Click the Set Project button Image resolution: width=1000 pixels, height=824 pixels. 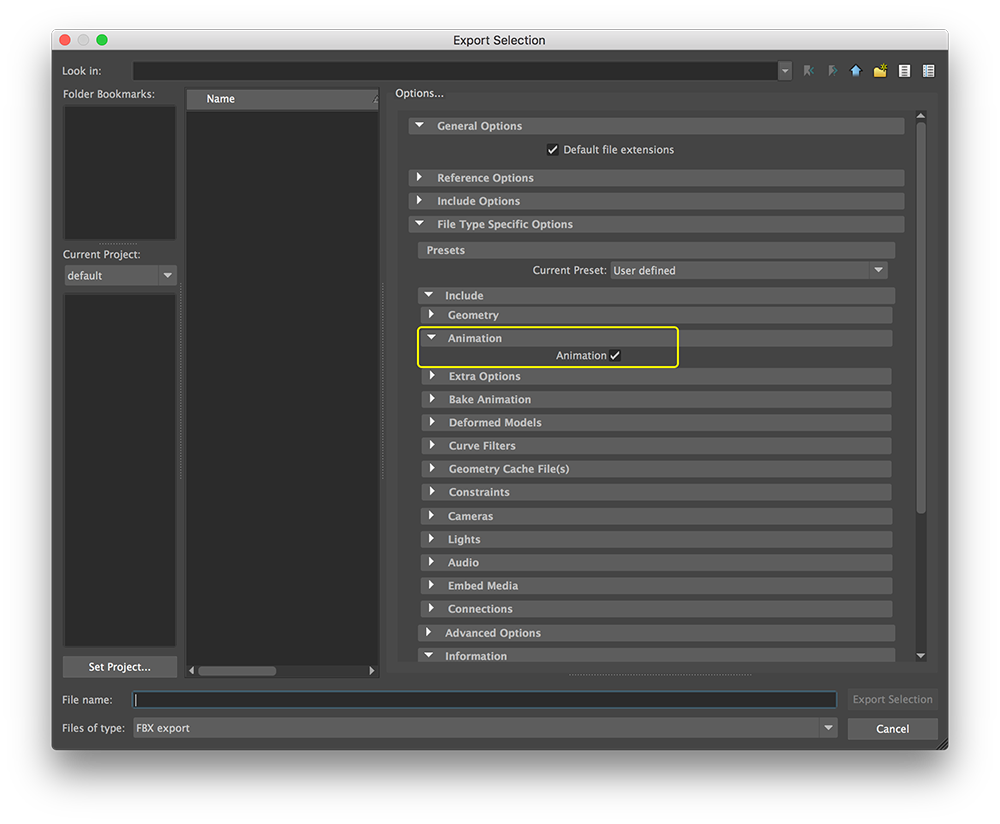(x=119, y=667)
